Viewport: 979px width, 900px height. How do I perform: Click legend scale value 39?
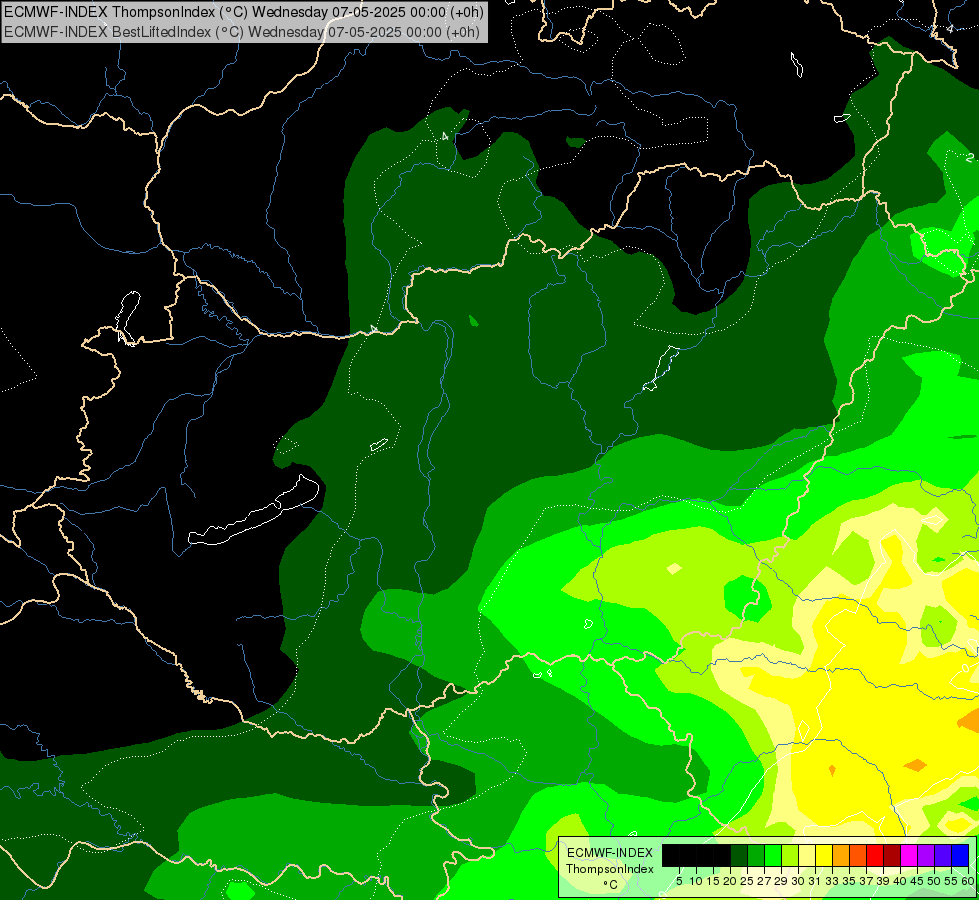882,881
